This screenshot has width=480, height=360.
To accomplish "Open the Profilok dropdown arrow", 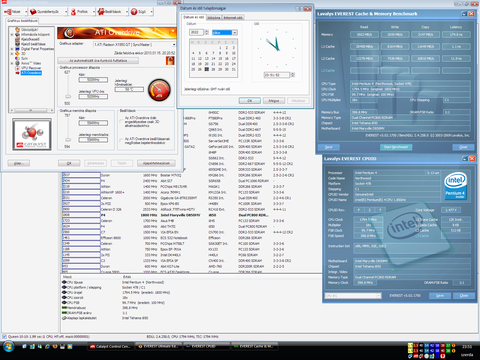I will coord(94,12).
